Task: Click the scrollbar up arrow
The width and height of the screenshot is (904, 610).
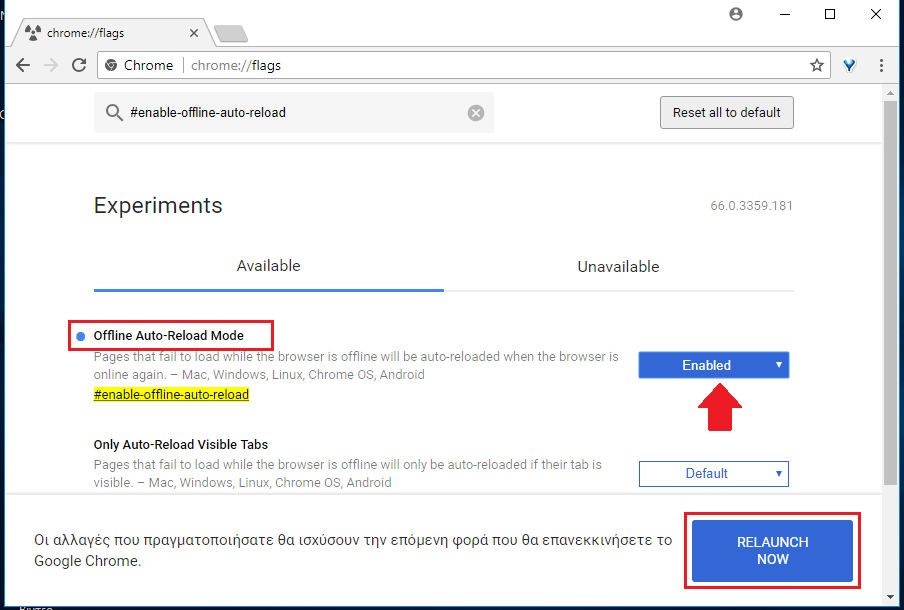Action: pos(890,92)
